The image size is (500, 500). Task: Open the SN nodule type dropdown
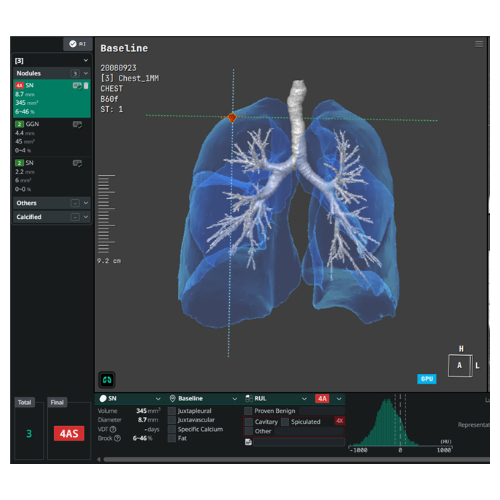tap(130, 399)
